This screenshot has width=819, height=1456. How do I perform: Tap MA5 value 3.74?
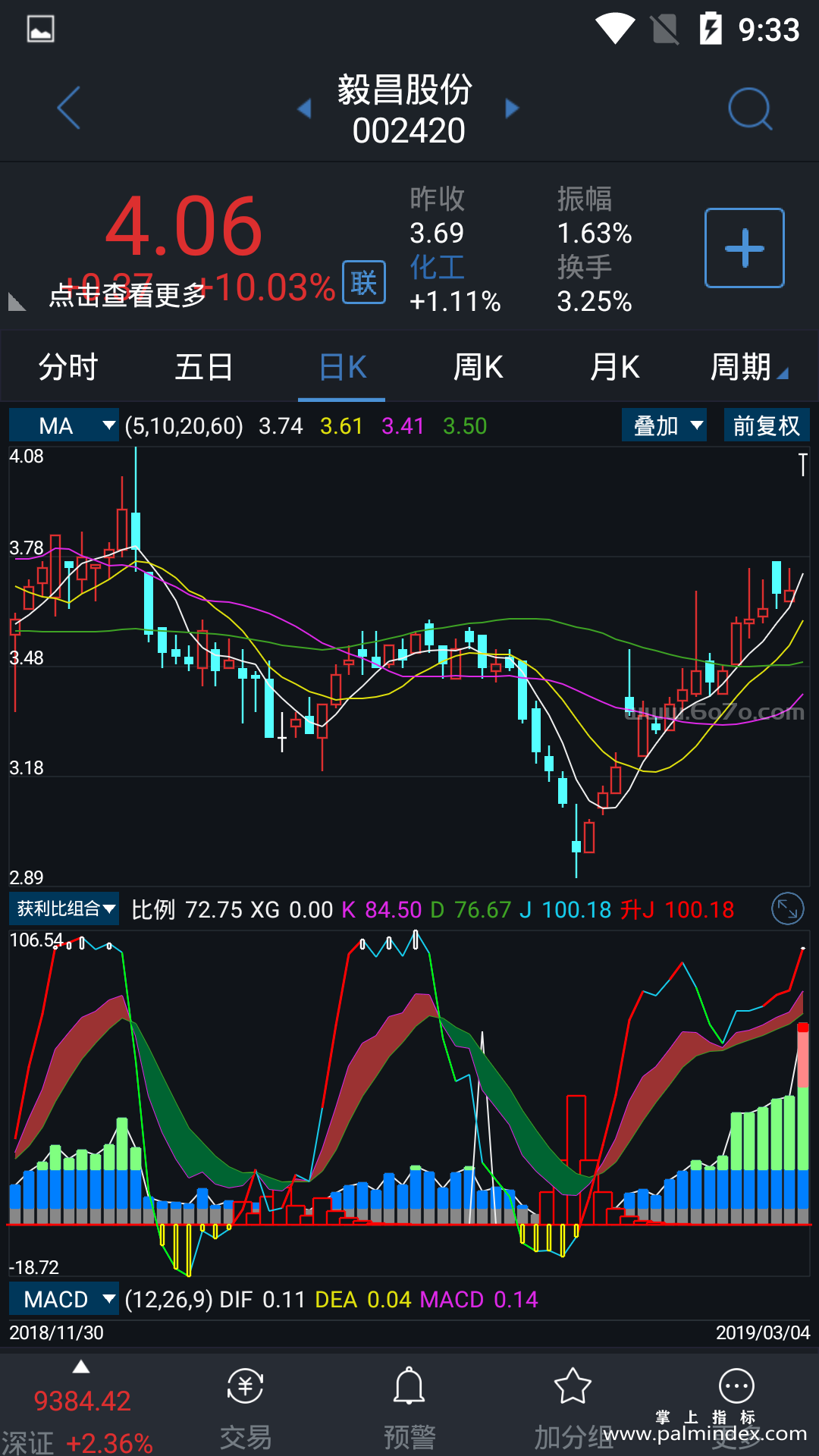click(x=281, y=426)
